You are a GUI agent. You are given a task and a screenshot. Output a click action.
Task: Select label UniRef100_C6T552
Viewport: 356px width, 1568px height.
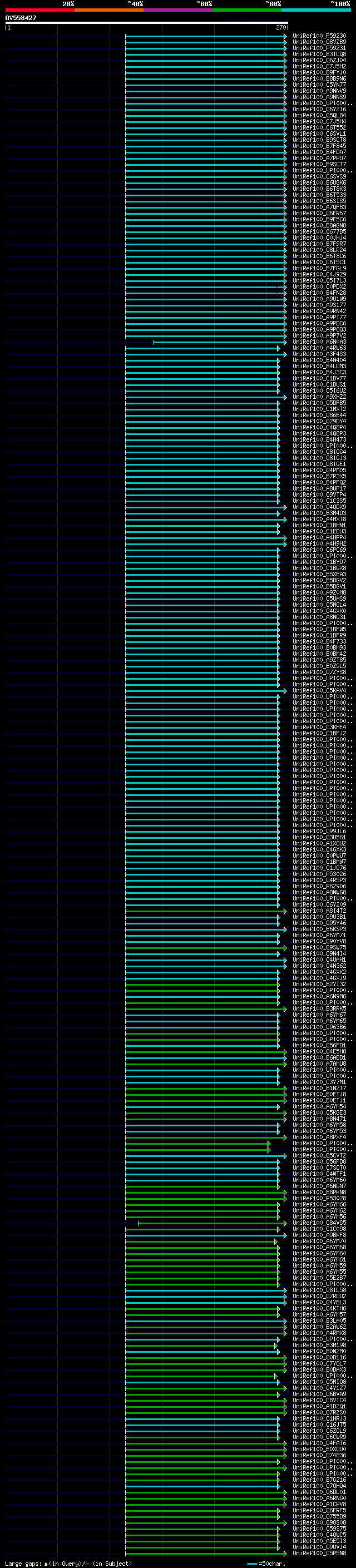[319, 127]
